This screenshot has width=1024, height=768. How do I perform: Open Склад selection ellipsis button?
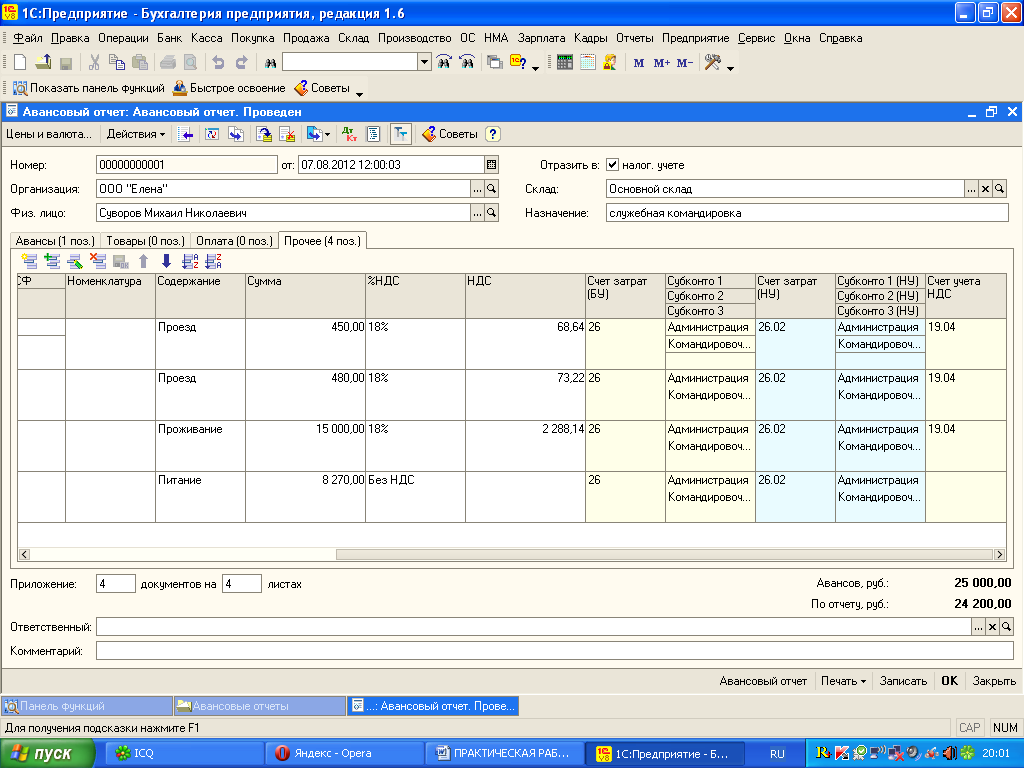point(971,189)
